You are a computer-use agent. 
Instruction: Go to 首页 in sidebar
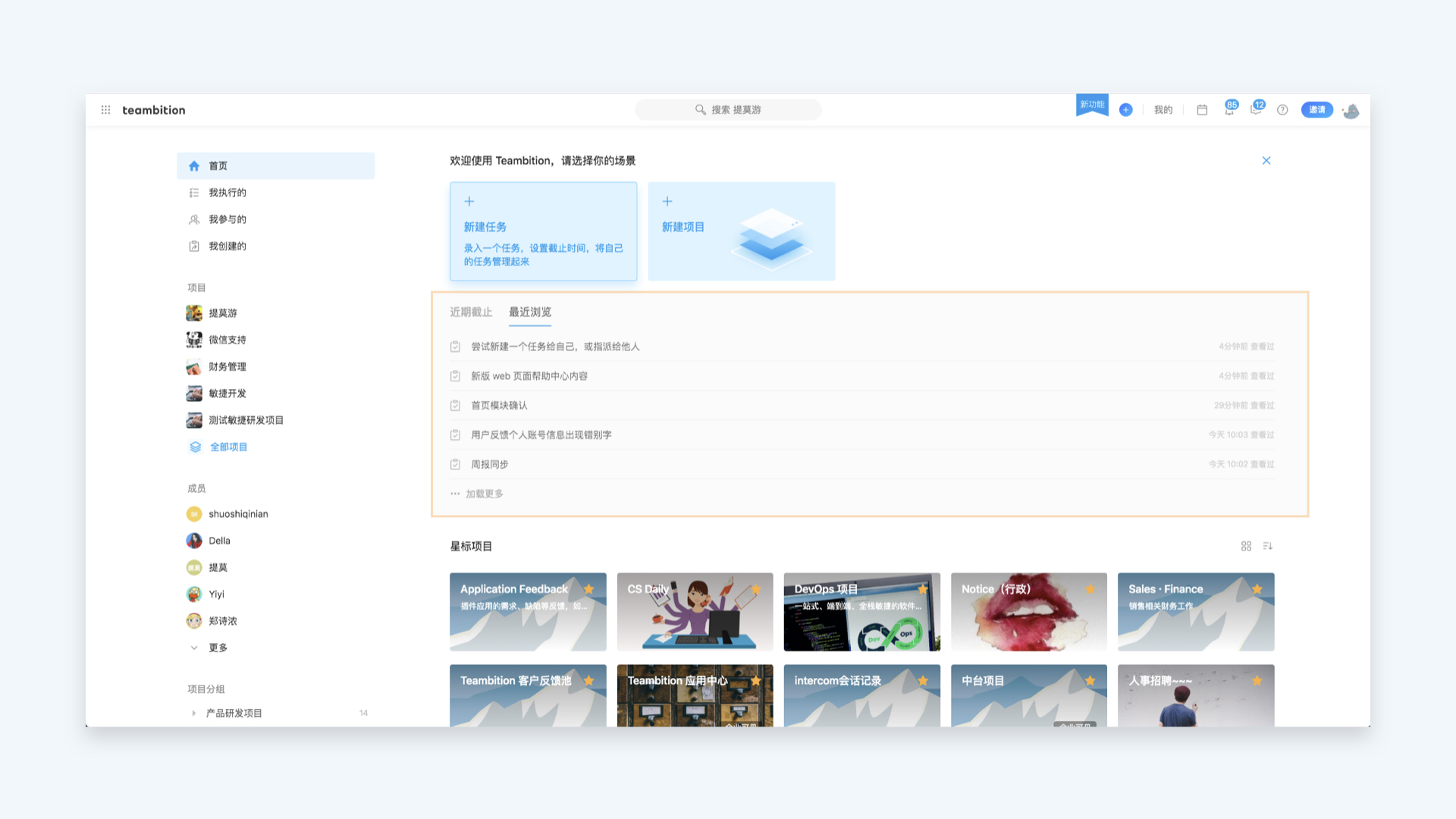(275, 166)
